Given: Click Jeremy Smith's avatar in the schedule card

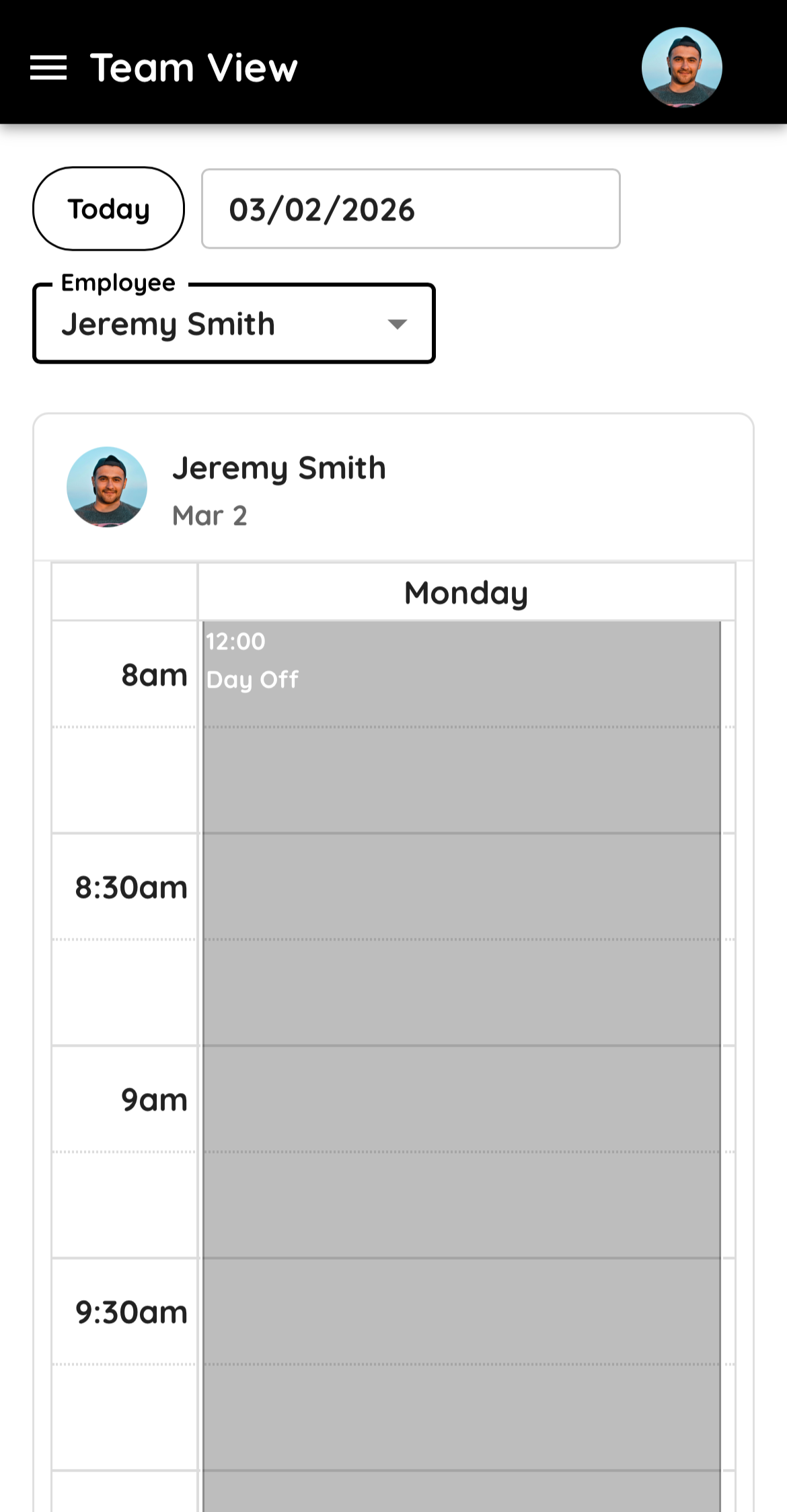Looking at the screenshot, I should pyautogui.click(x=109, y=487).
